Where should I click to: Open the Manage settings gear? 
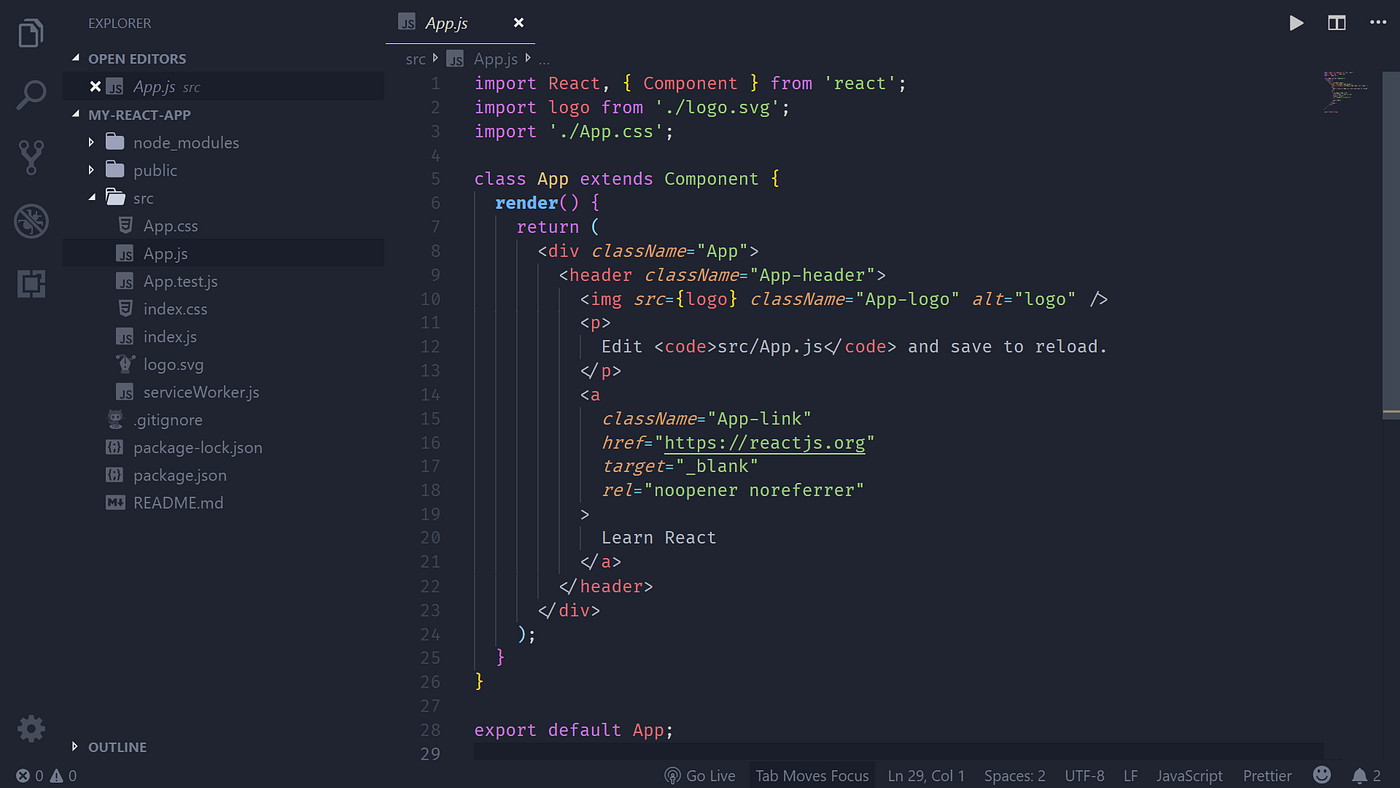click(x=30, y=729)
